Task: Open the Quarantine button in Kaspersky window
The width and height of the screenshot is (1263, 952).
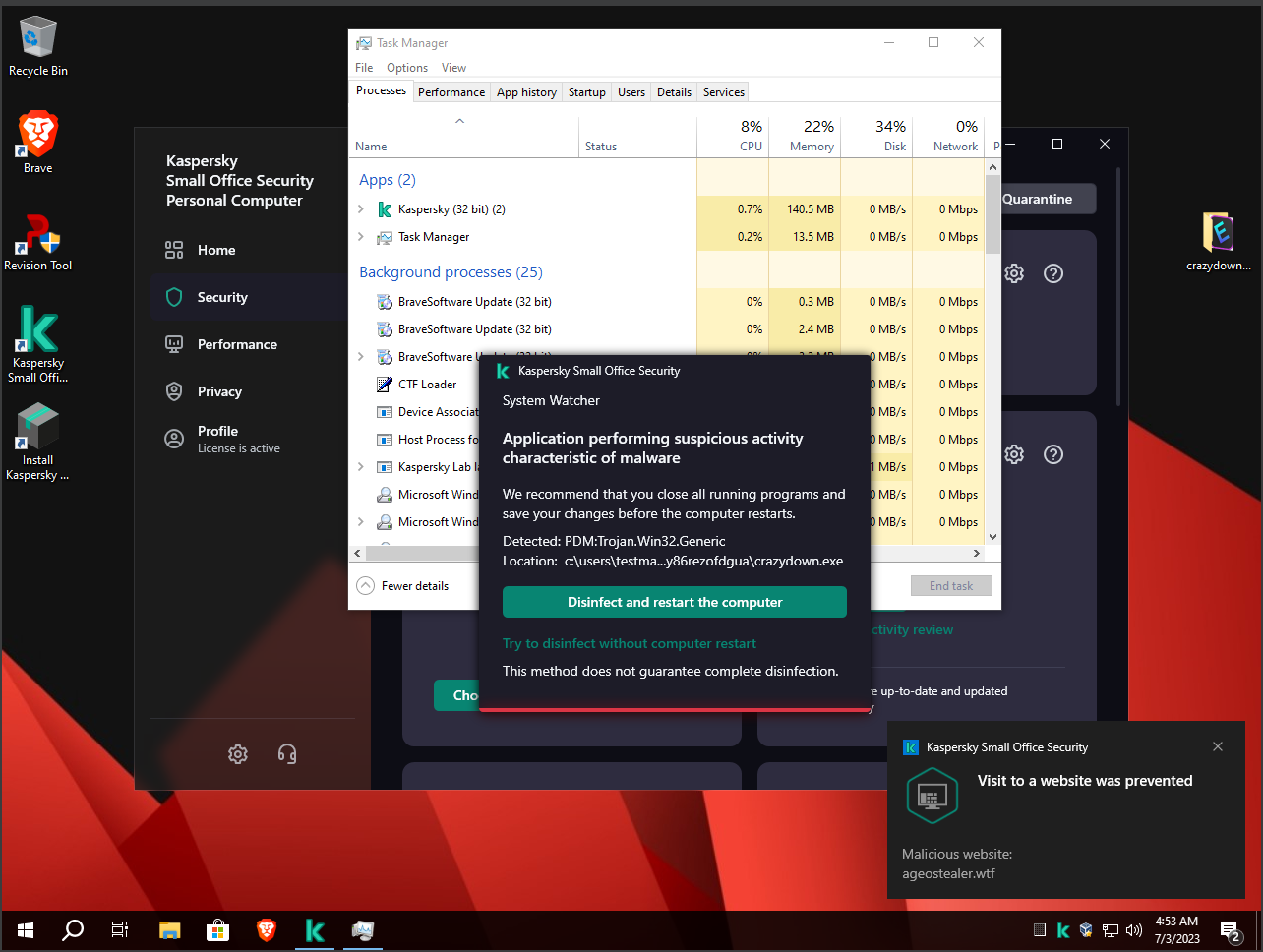Action: click(x=1048, y=199)
